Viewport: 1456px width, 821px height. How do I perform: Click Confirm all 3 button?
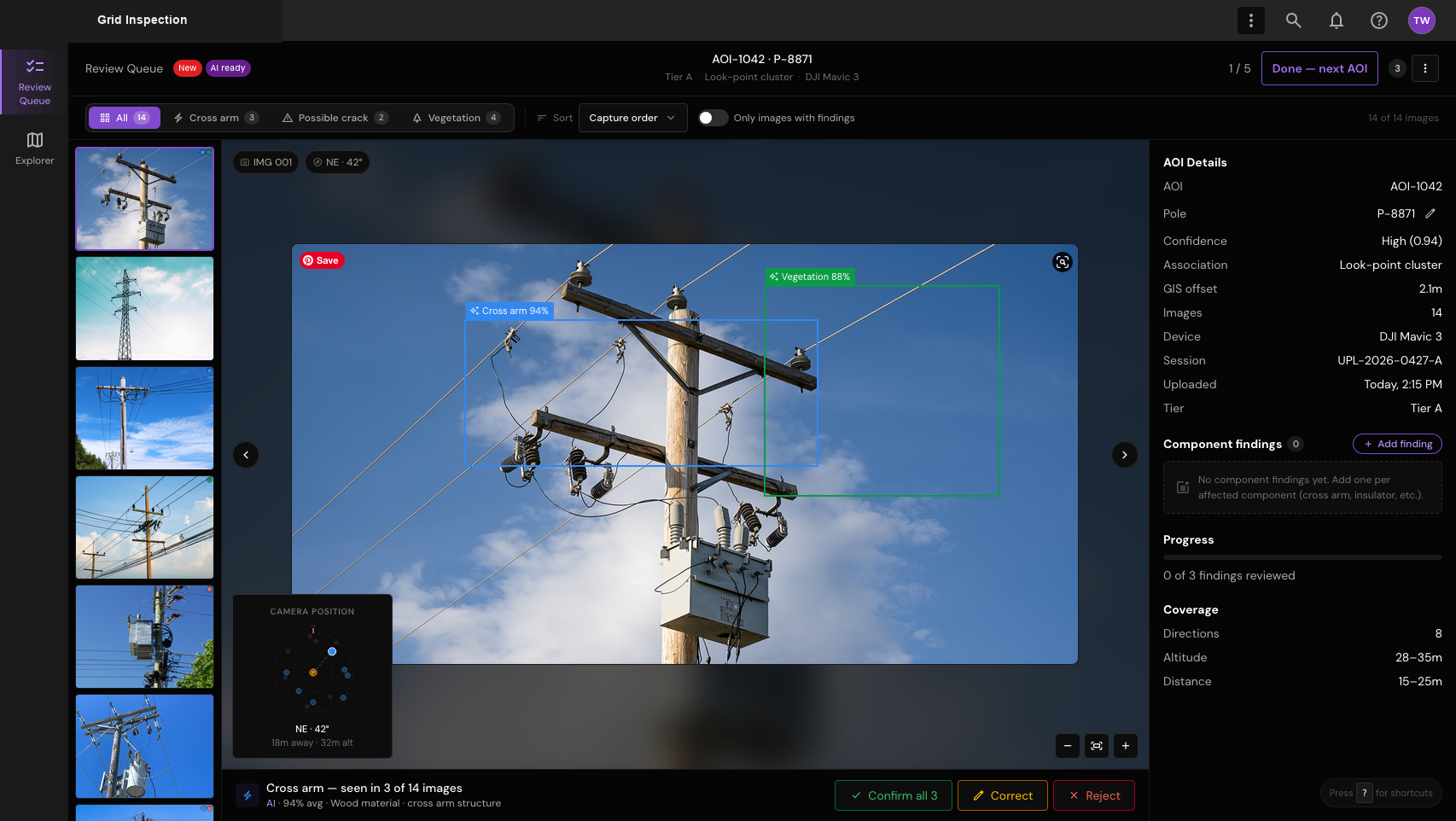click(894, 795)
